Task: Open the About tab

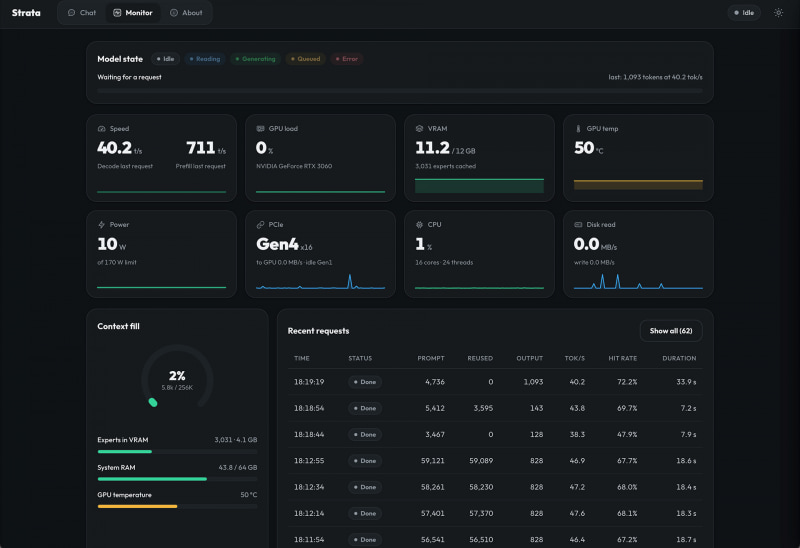Action: [x=186, y=13]
